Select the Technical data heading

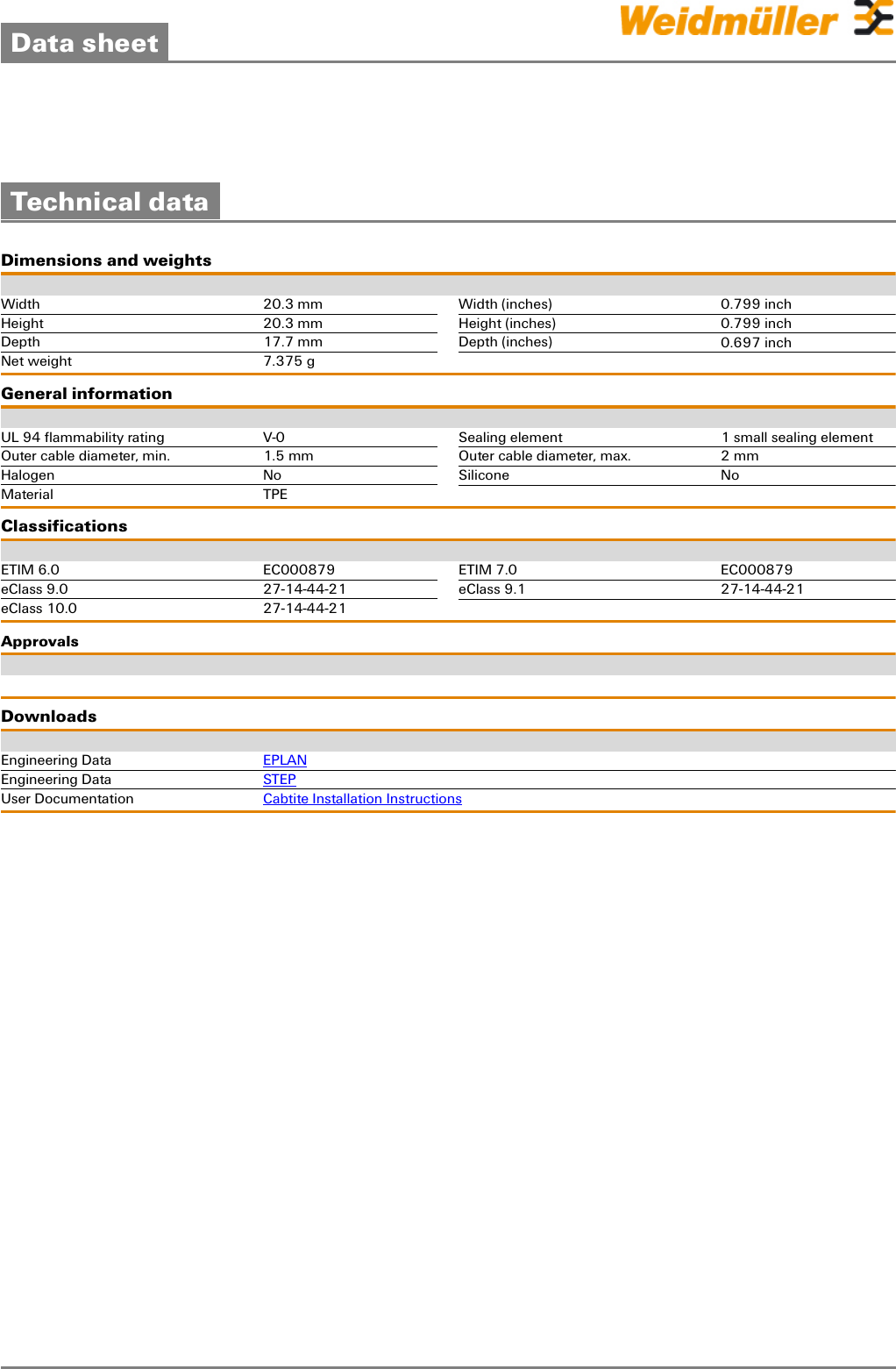pos(110,202)
